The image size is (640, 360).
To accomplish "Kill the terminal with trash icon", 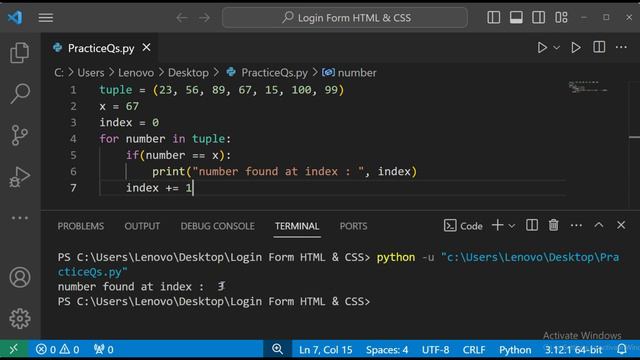I will point(553,225).
